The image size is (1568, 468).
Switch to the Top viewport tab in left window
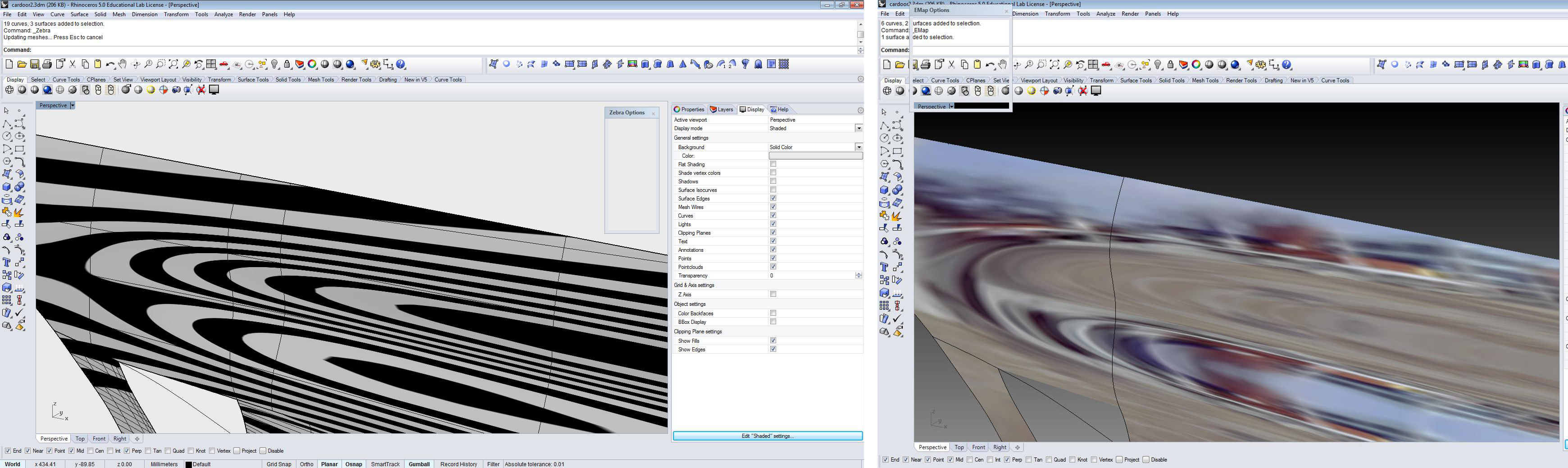pyautogui.click(x=80, y=439)
